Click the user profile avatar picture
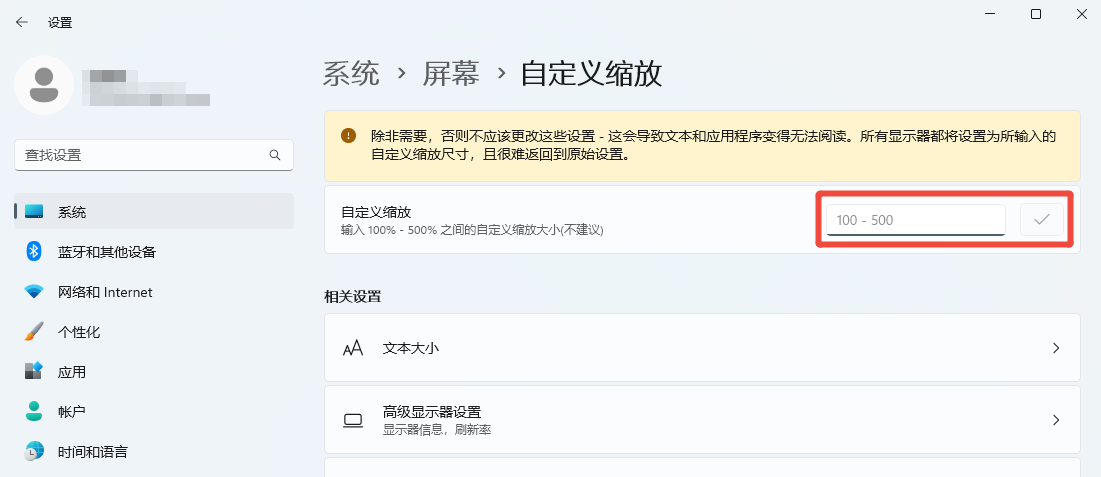This screenshot has height=477, width=1101. click(x=44, y=85)
